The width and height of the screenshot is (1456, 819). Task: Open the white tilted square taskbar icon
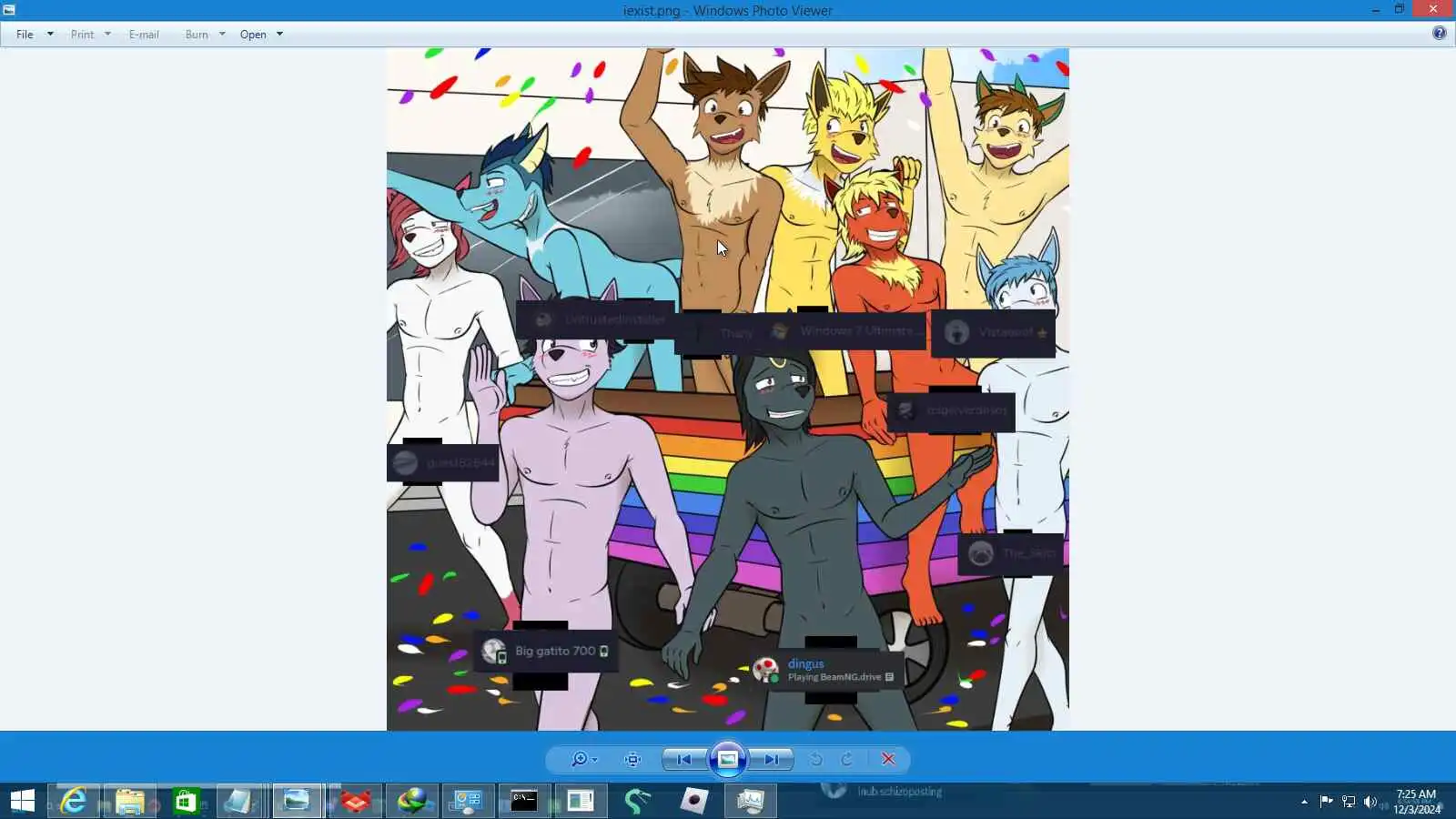click(x=693, y=801)
